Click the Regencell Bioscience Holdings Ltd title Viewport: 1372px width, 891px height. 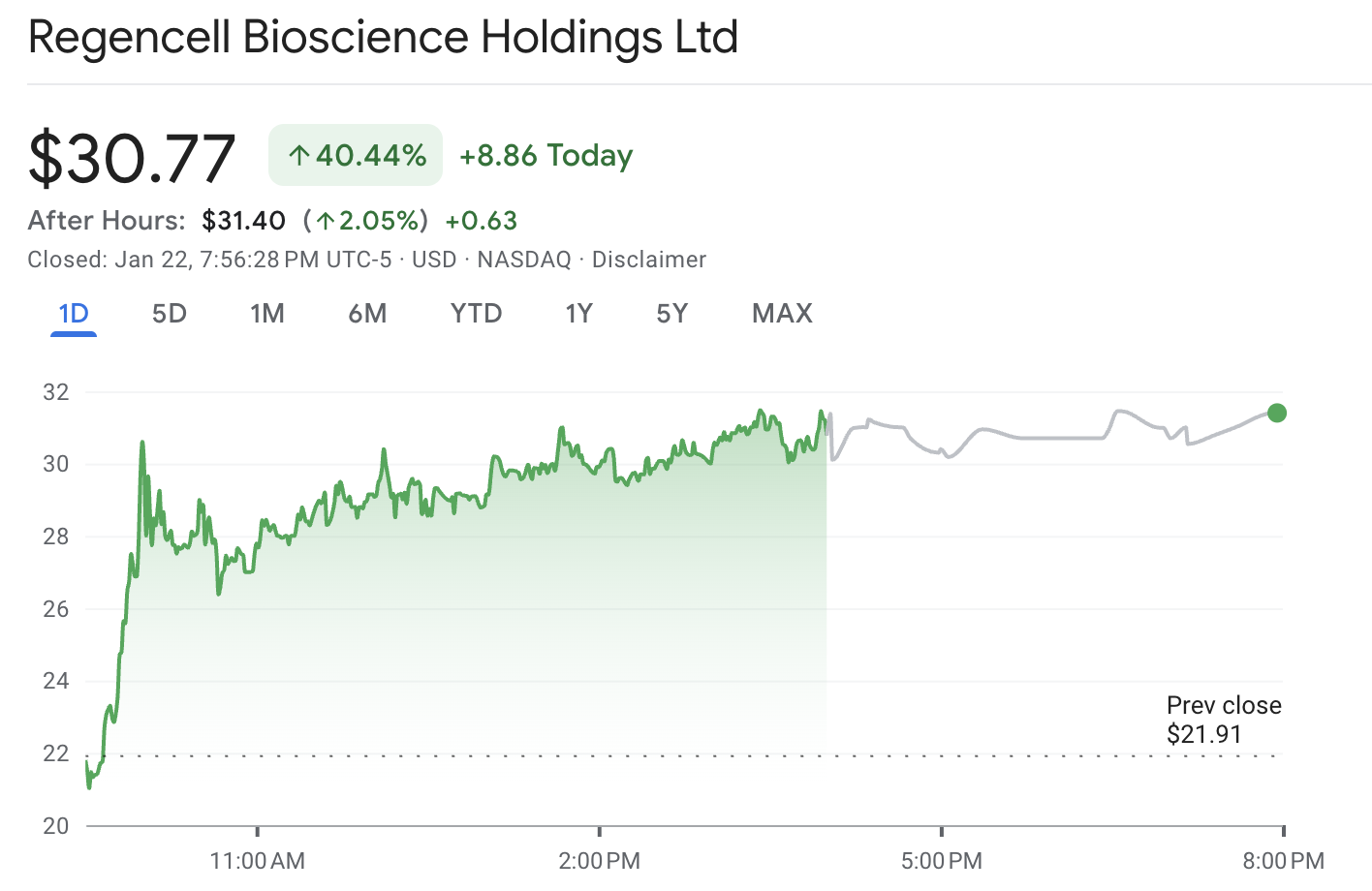tap(383, 38)
